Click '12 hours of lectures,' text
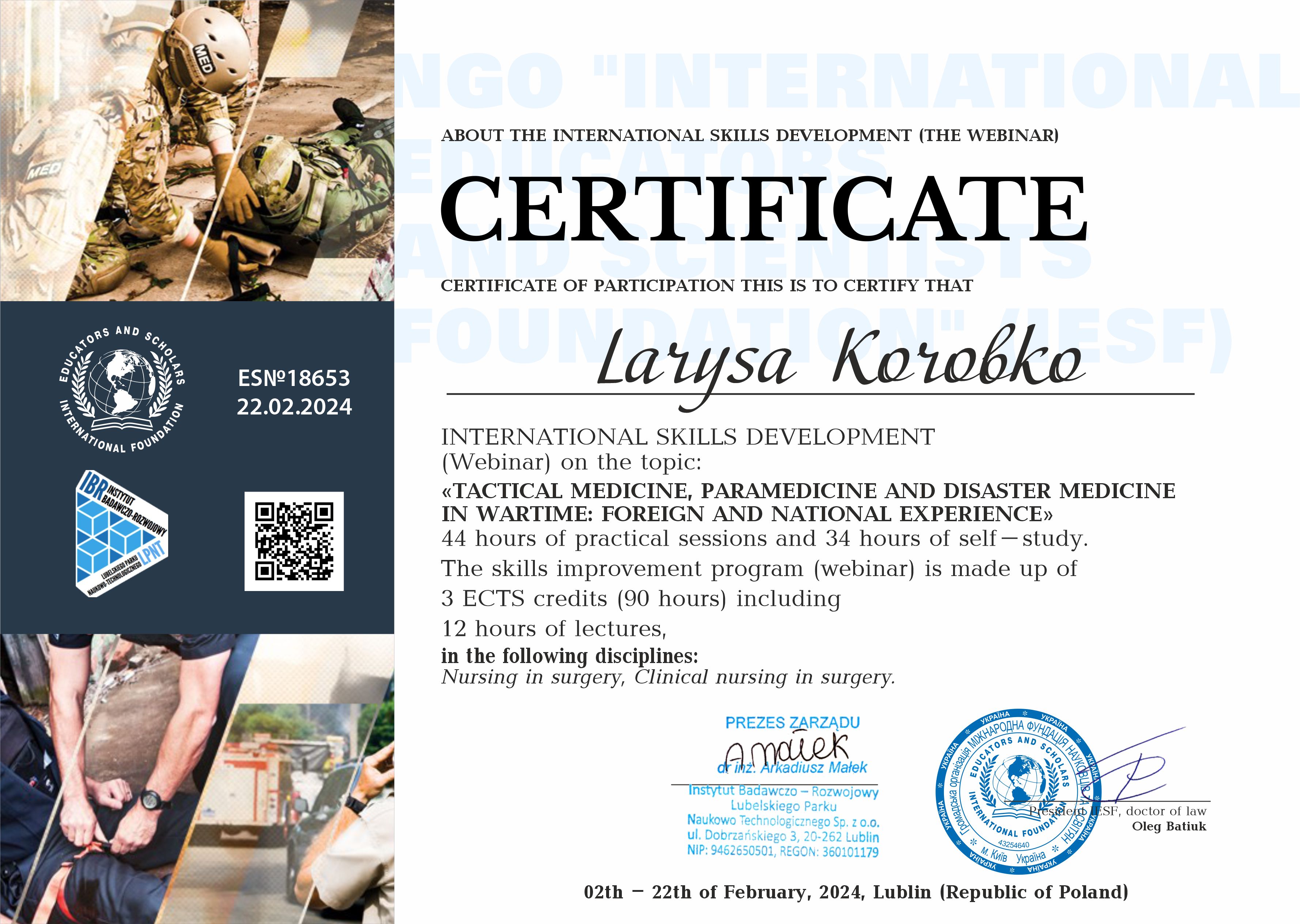Screen dimensions: 1300x924 [554, 629]
